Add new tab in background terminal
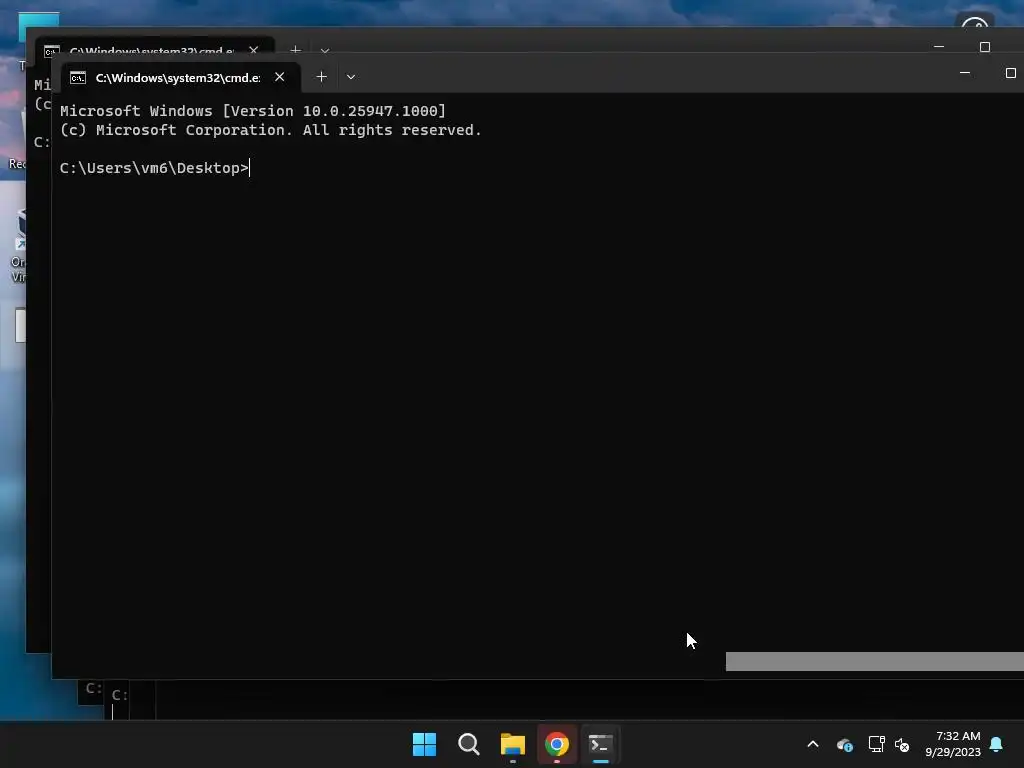The image size is (1024, 768). click(295, 50)
